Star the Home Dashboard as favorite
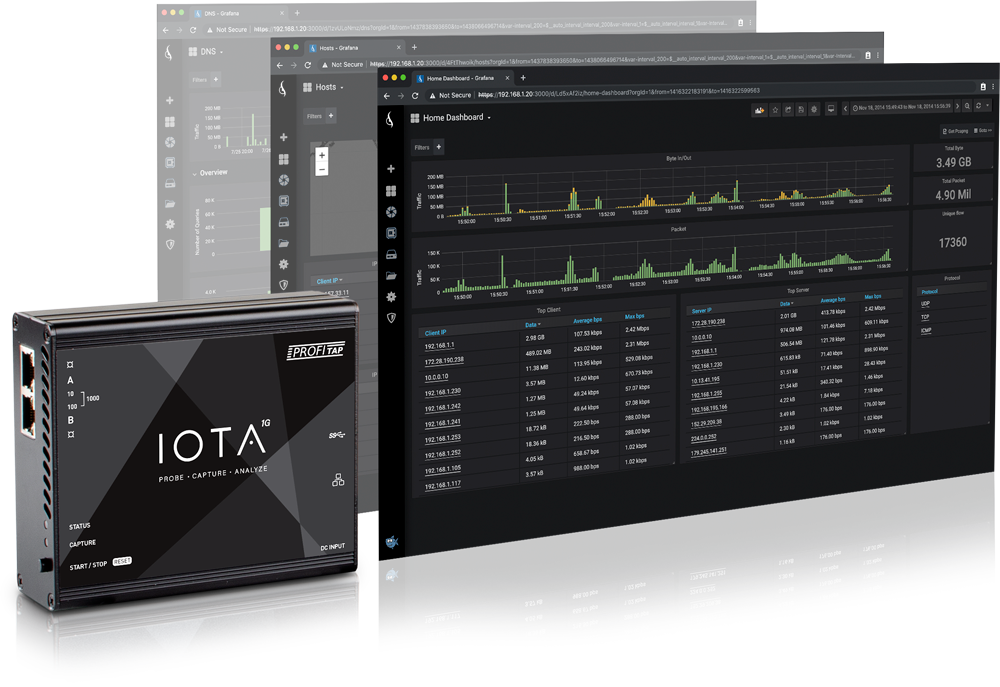Screen dimensions: 1000x687 tap(775, 110)
